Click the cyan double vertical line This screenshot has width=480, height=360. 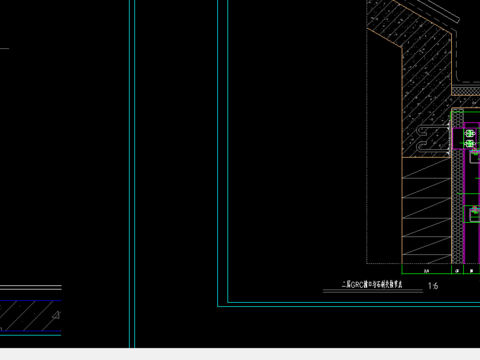(132, 173)
